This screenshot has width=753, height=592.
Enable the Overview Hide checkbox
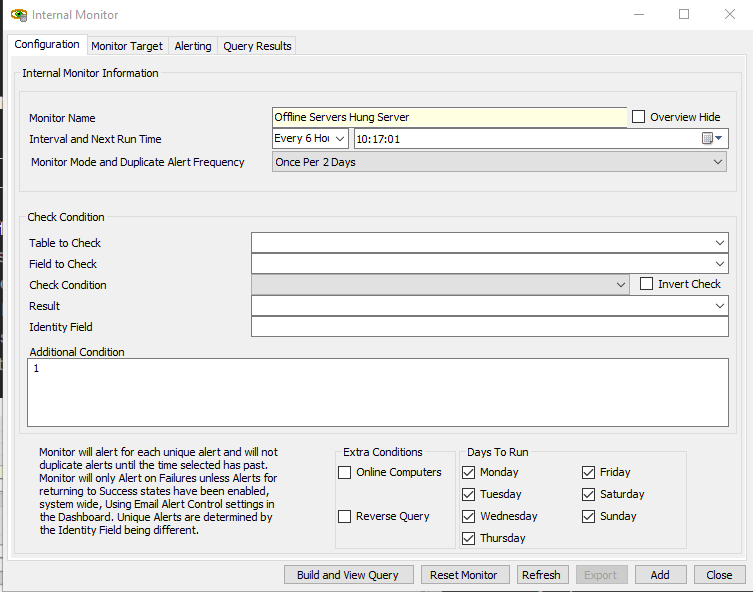point(639,117)
